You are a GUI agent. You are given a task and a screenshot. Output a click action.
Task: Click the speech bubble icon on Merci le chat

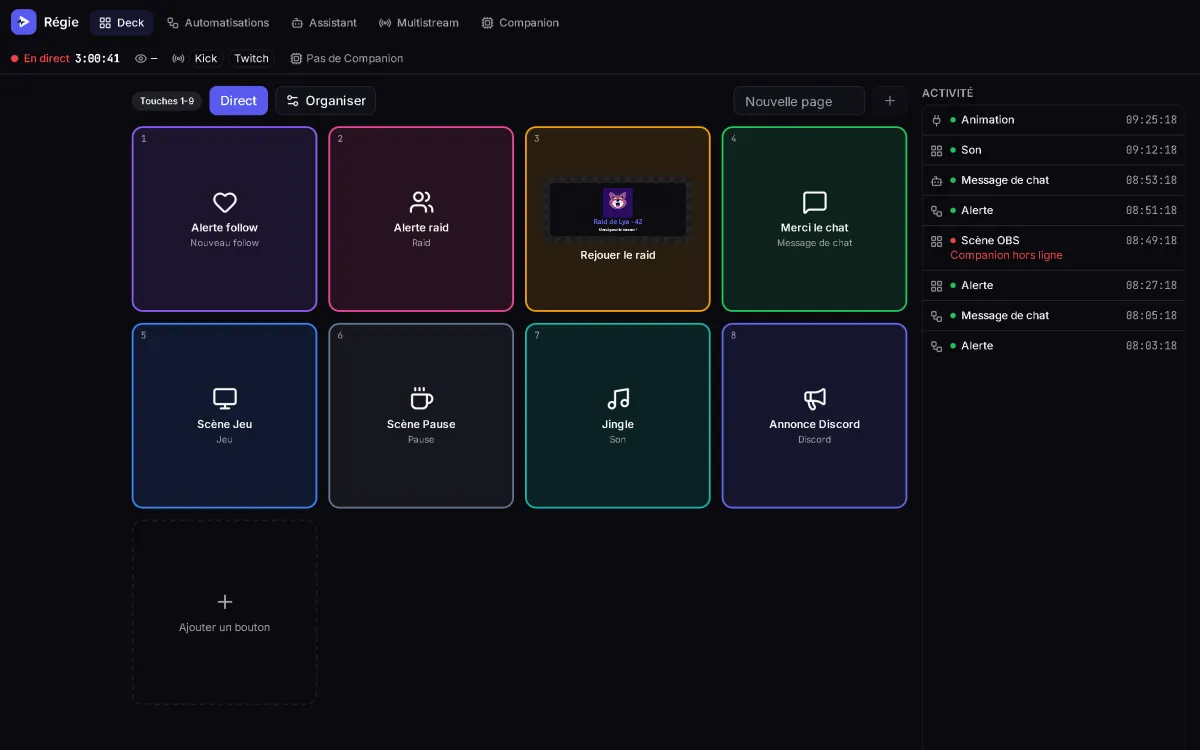pos(815,203)
